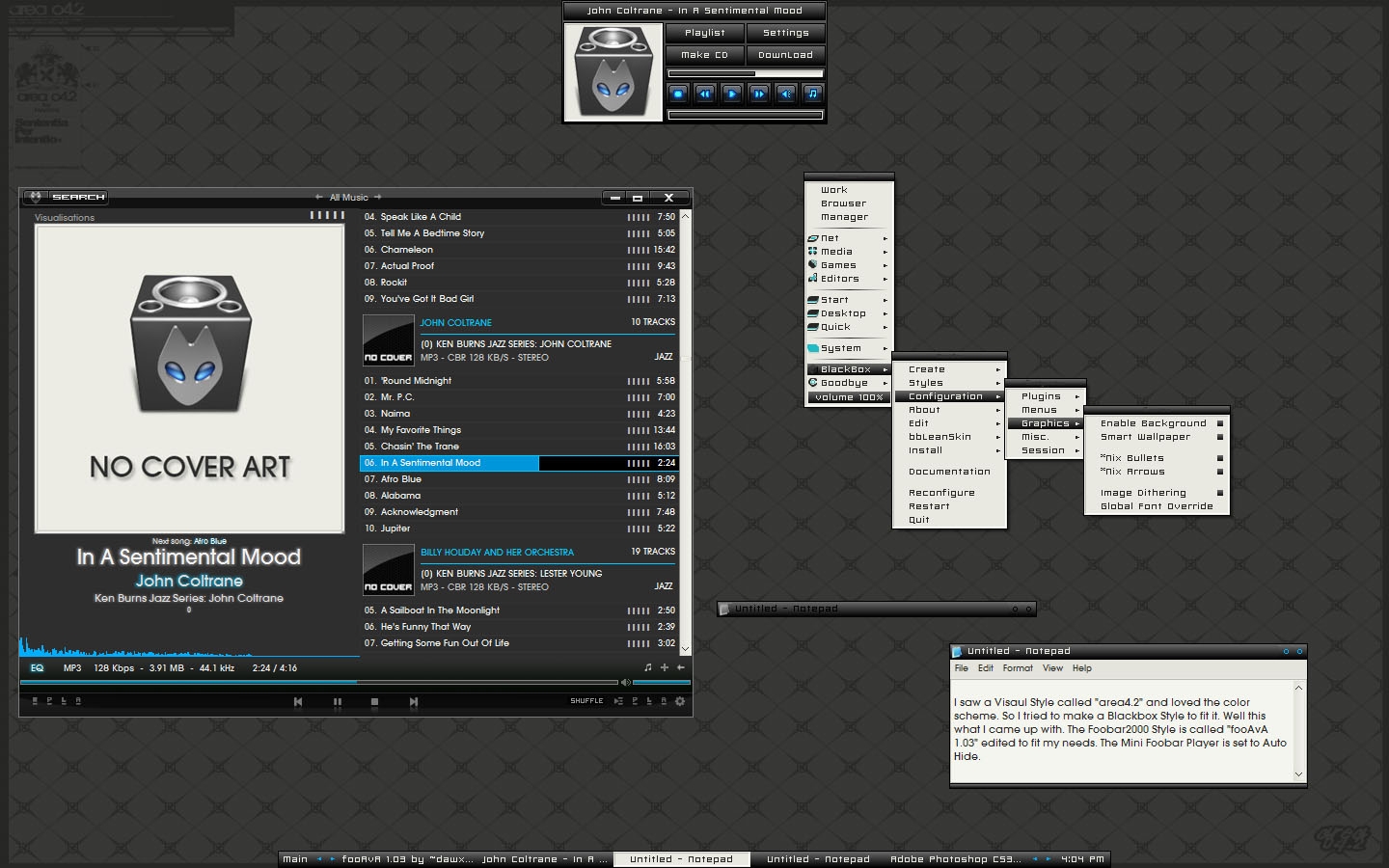Click the album art thumbnail in mini player
Viewport: 1389px width, 868px height.
click(613, 72)
